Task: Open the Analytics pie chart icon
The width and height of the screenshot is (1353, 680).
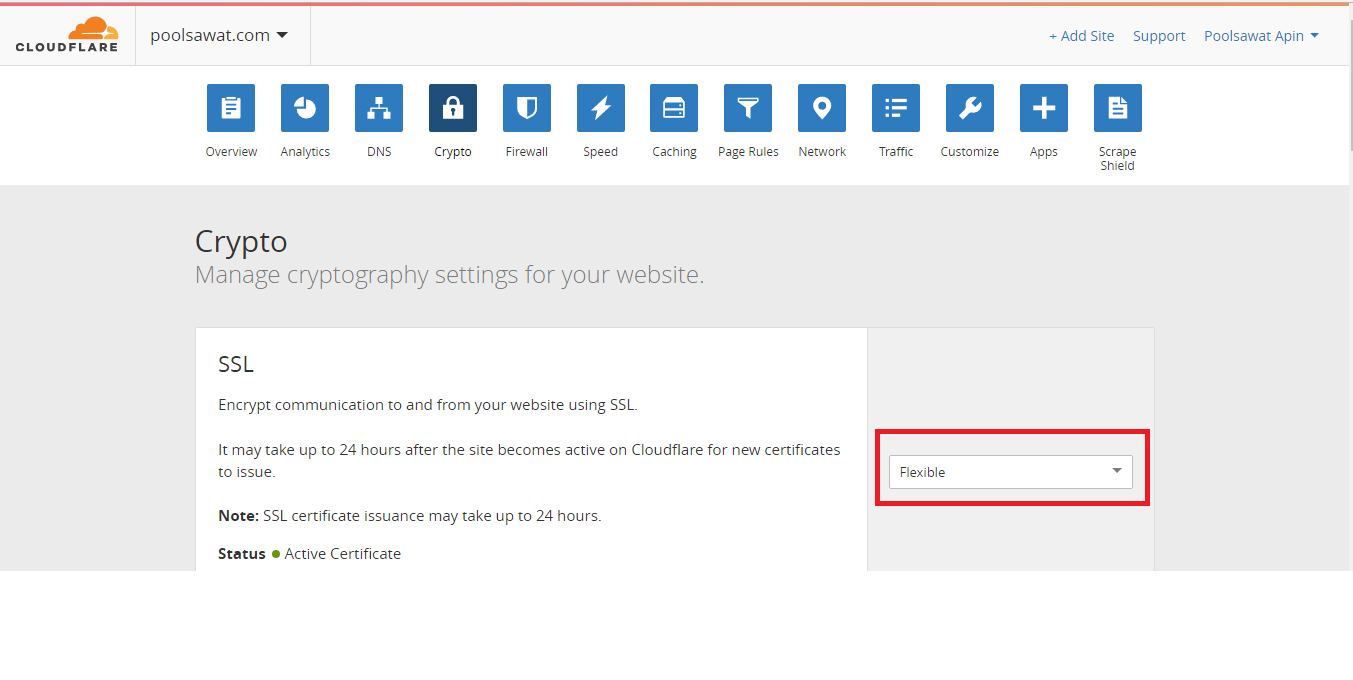Action: click(305, 108)
